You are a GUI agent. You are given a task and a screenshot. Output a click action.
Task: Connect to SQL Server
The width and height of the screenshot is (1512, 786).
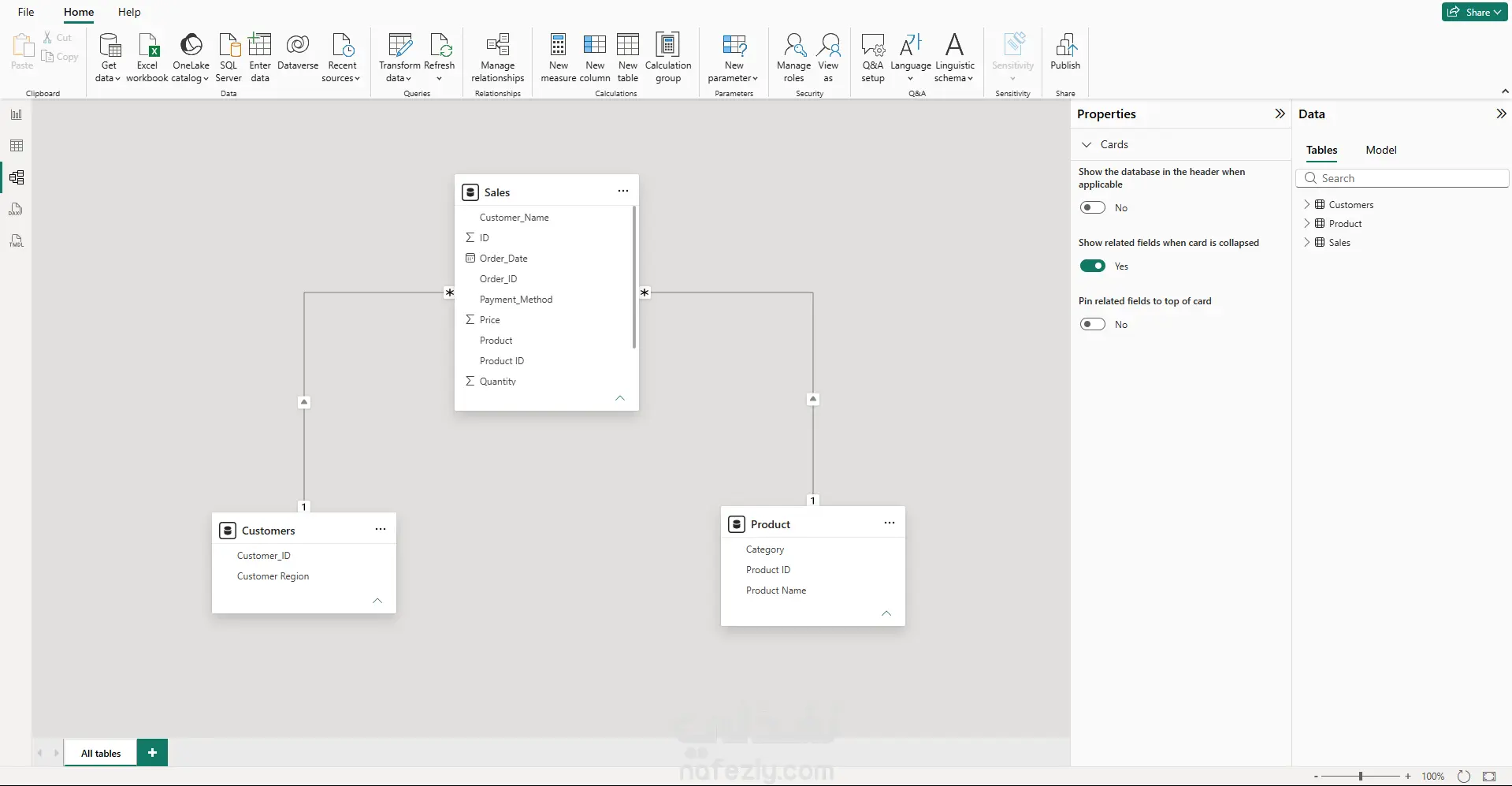click(228, 58)
